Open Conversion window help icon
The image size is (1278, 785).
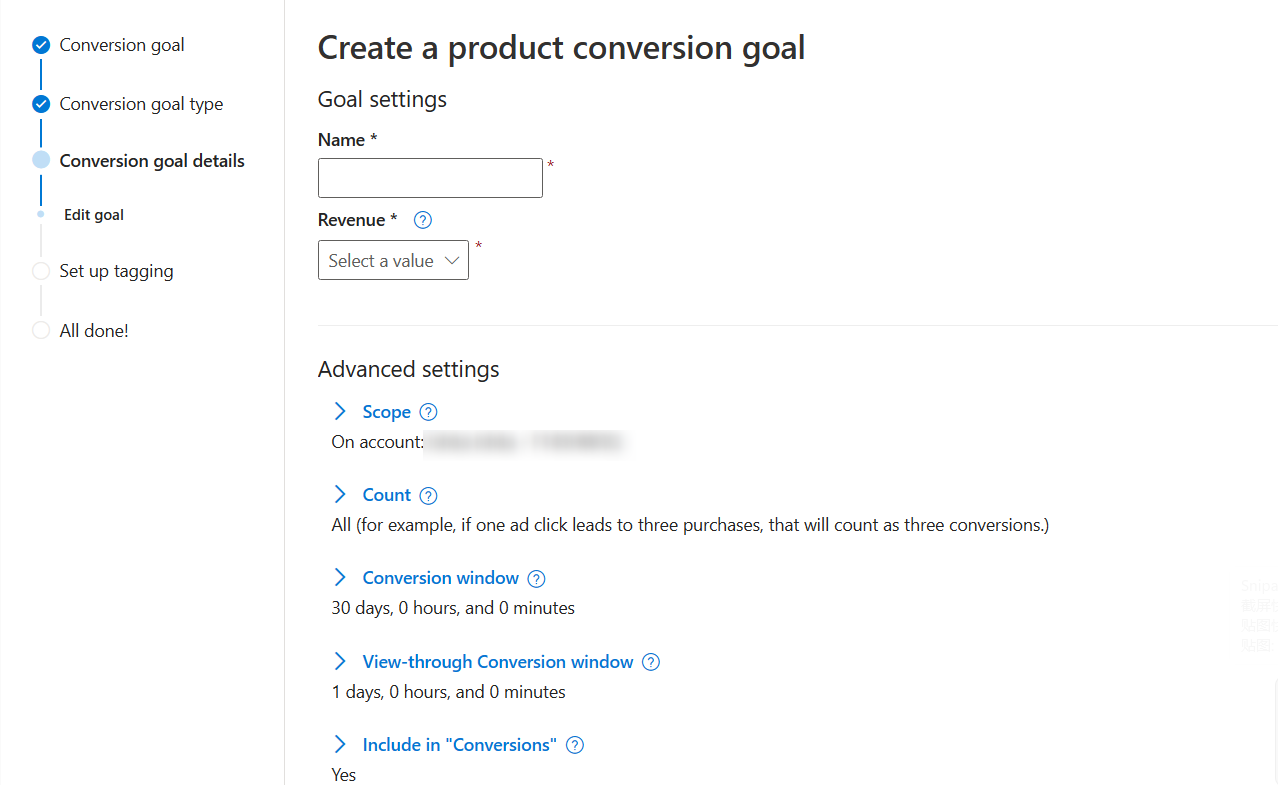point(536,578)
